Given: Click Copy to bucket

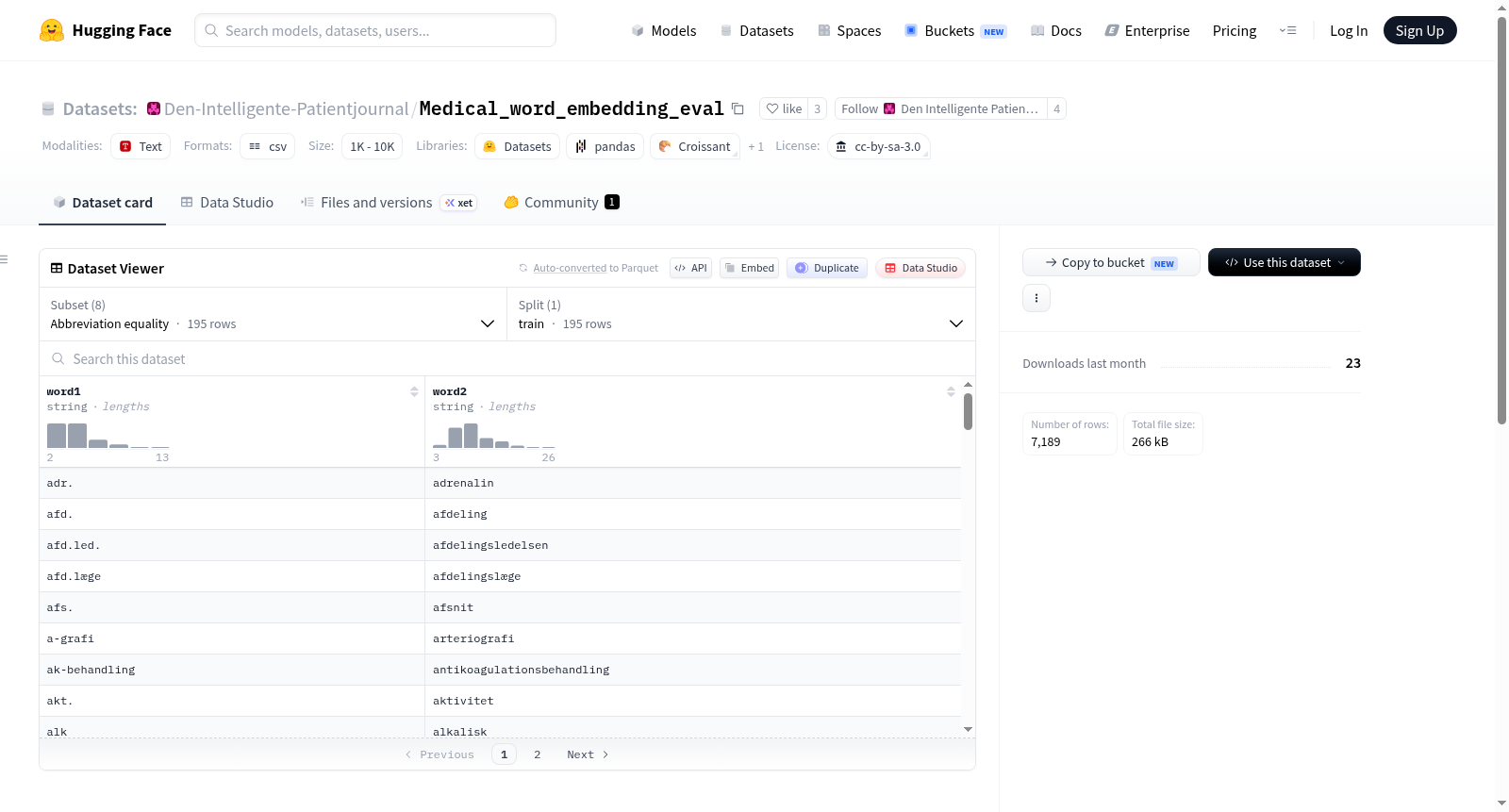Looking at the screenshot, I should click(1111, 262).
